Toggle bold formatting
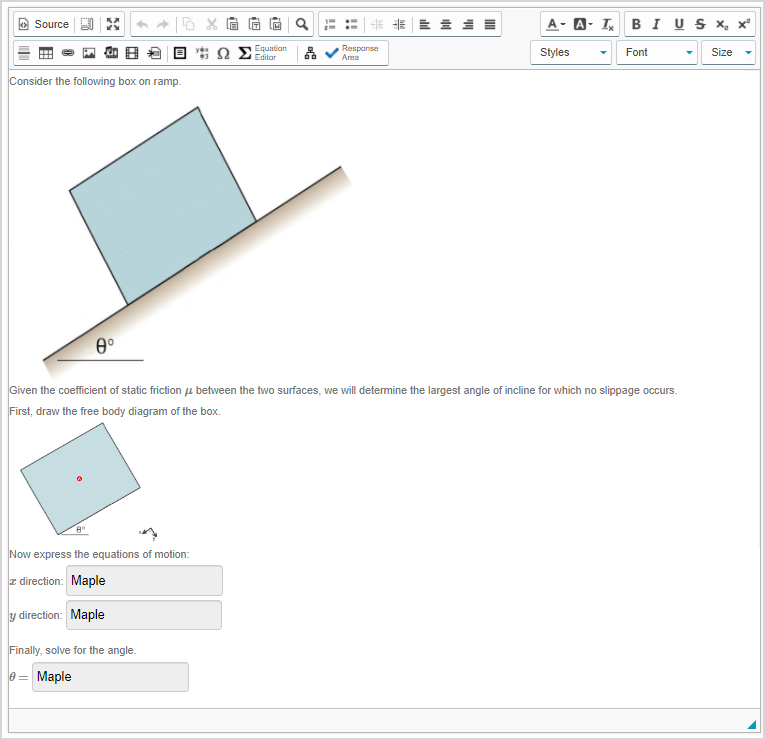Screen dimensions: 765x740 point(636,24)
